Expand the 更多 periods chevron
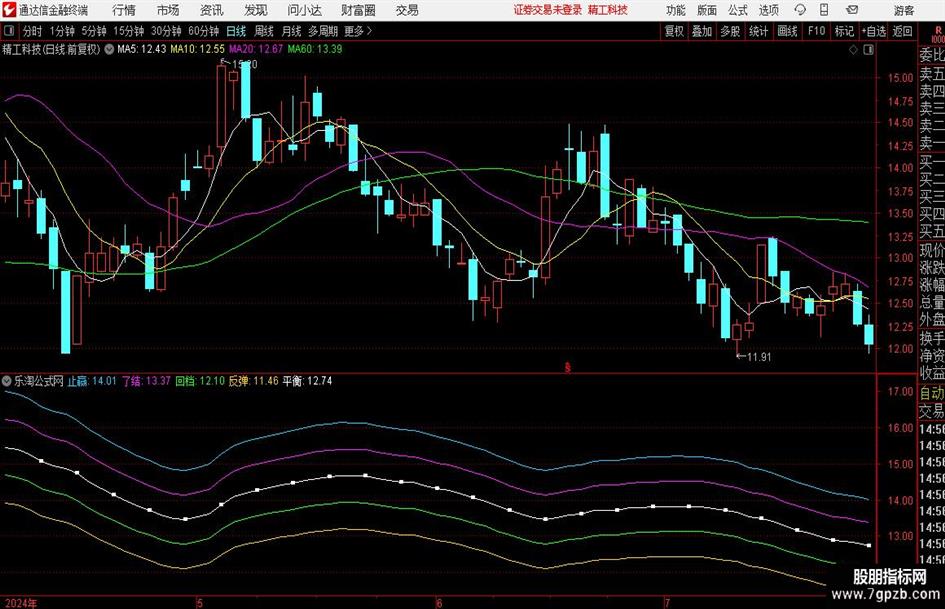The image size is (945, 609). click(x=369, y=31)
